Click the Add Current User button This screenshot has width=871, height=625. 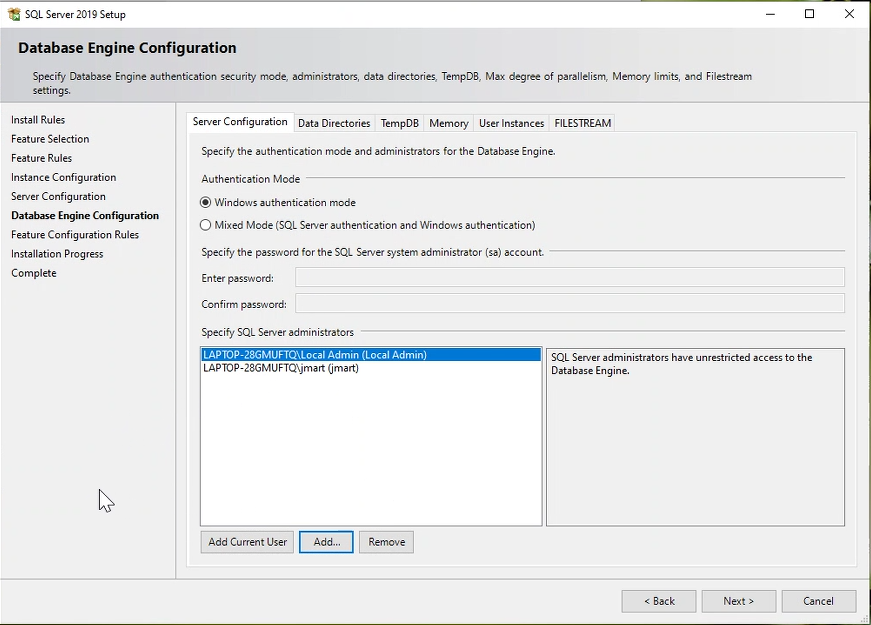click(x=247, y=542)
